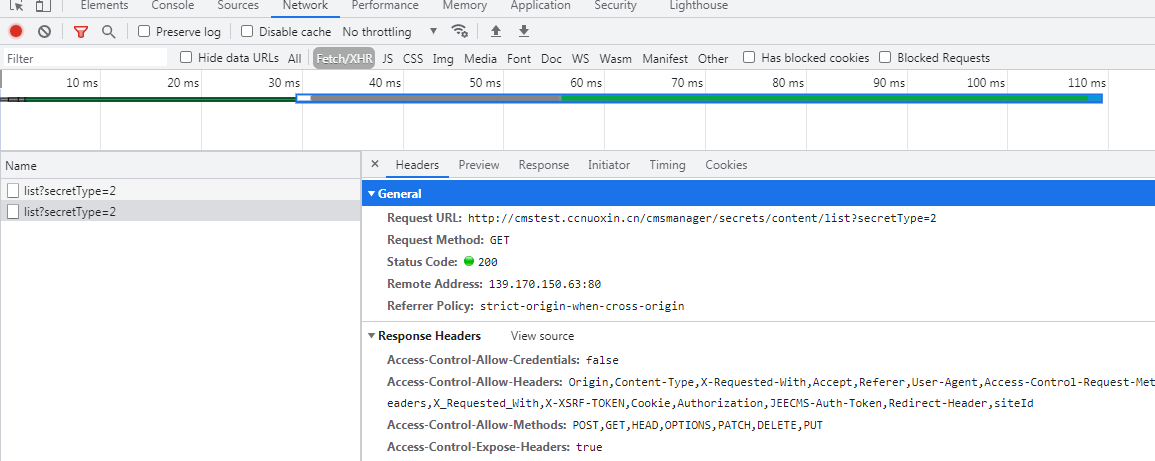This screenshot has width=1155, height=461.
Task: Click the inspect element picker icon
Action: (17, 6)
